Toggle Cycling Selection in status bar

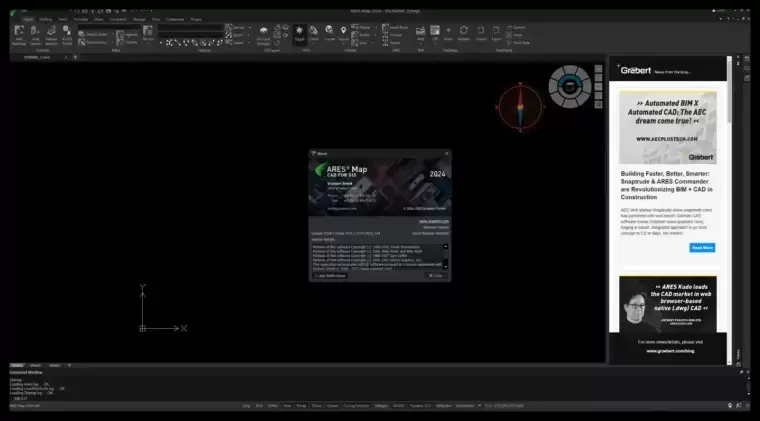356,405
